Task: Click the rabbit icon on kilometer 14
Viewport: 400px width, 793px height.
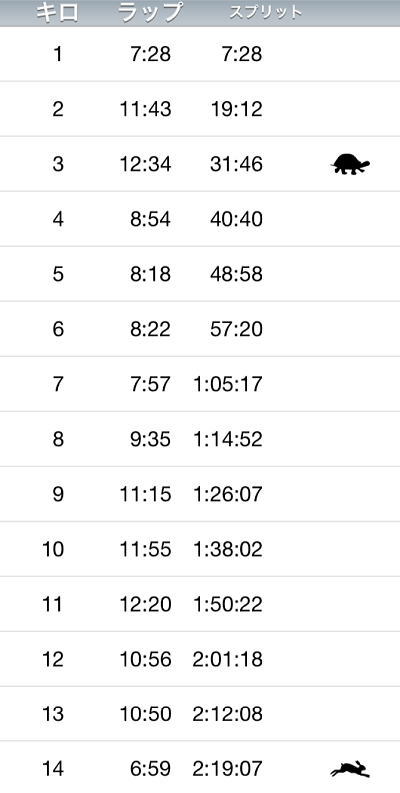Action: coord(350,770)
